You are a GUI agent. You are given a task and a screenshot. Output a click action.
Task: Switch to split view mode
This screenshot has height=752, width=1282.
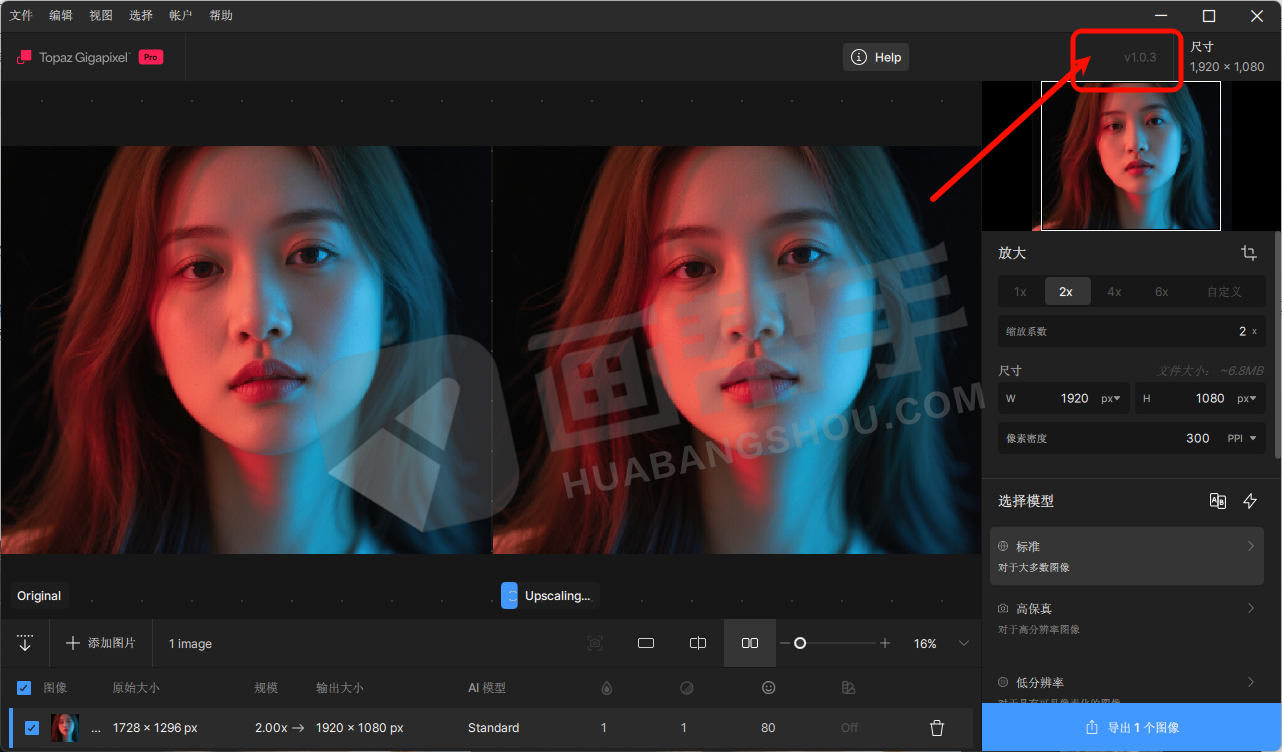point(698,643)
